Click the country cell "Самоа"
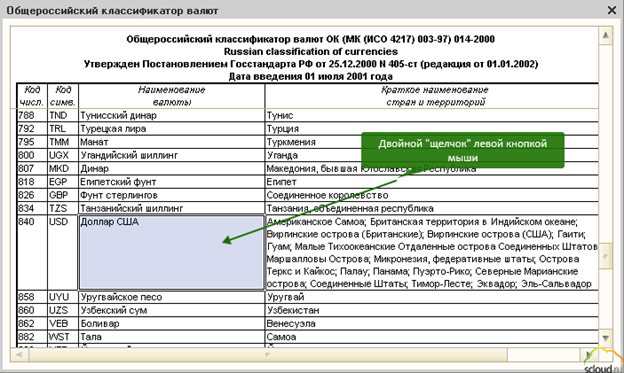 [432, 337]
